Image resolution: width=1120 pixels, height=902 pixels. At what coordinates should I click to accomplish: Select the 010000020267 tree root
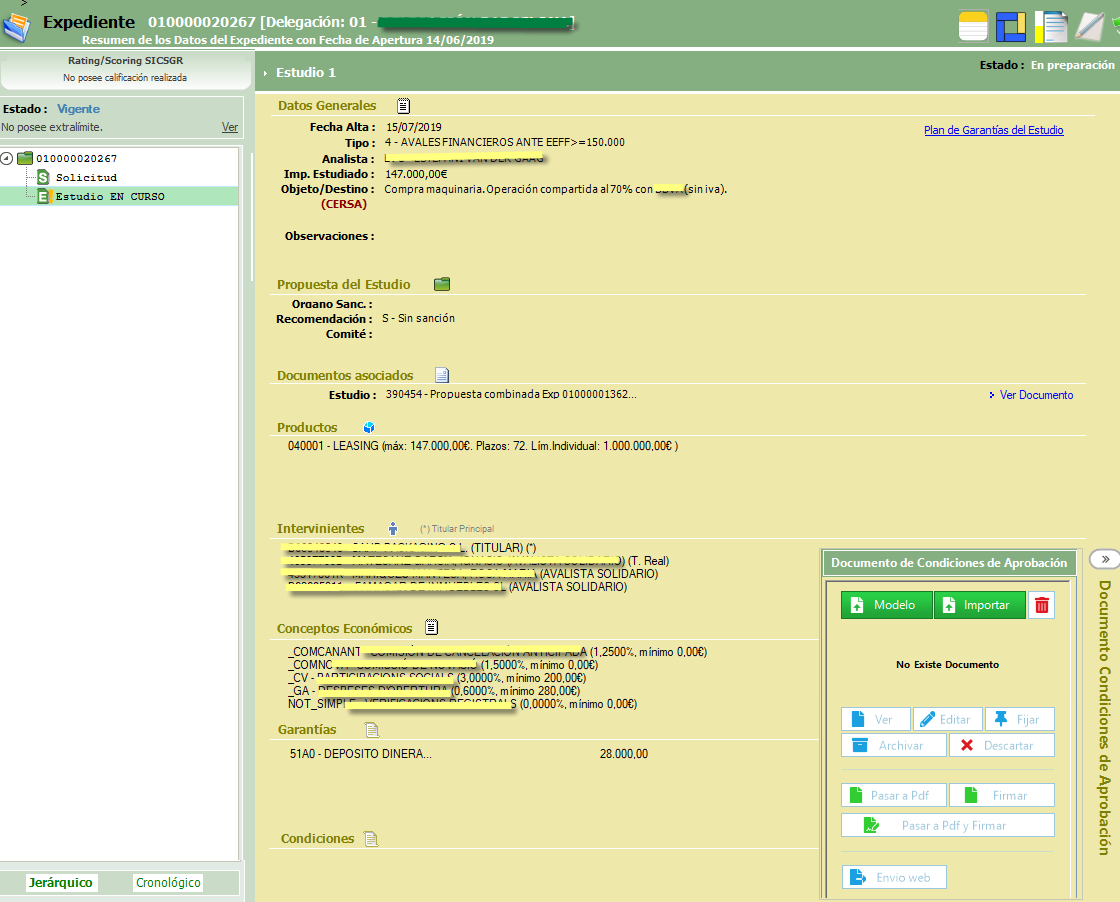coord(76,159)
